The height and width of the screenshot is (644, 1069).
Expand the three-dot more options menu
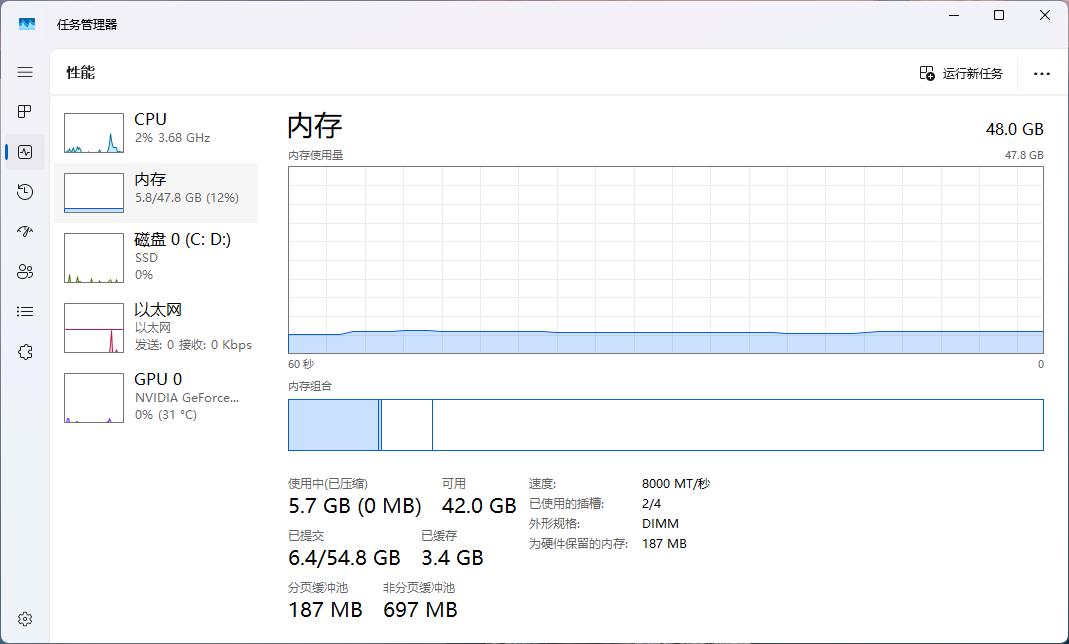(1042, 73)
